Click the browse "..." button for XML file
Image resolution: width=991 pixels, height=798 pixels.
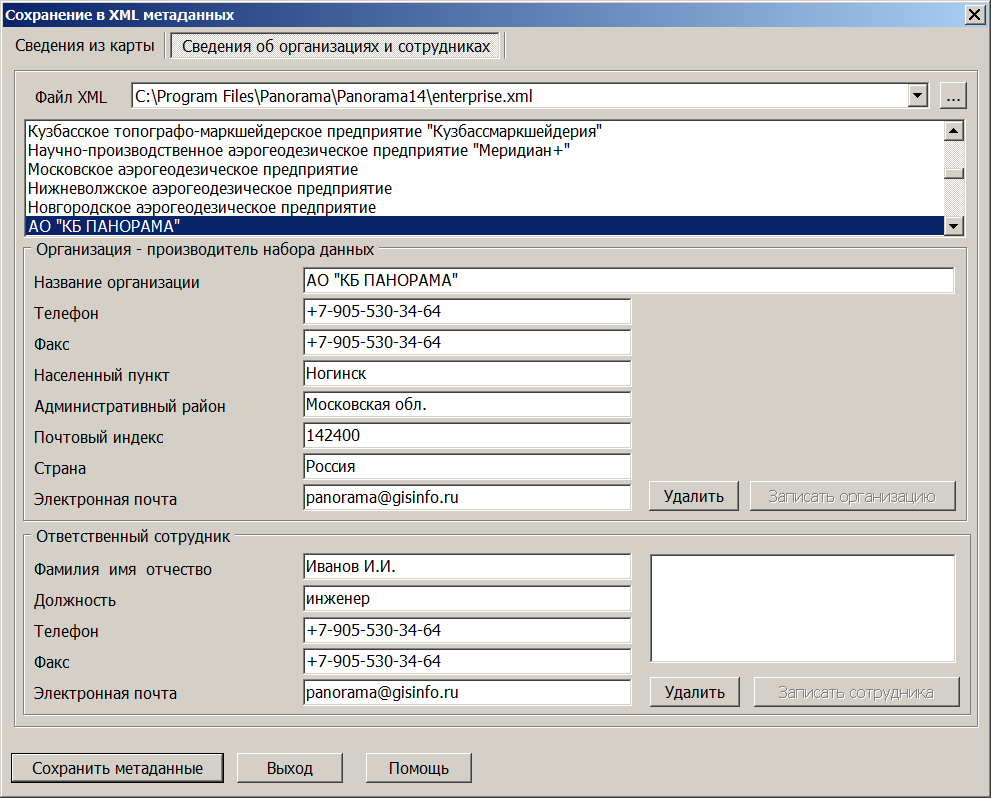coord(953,96)
